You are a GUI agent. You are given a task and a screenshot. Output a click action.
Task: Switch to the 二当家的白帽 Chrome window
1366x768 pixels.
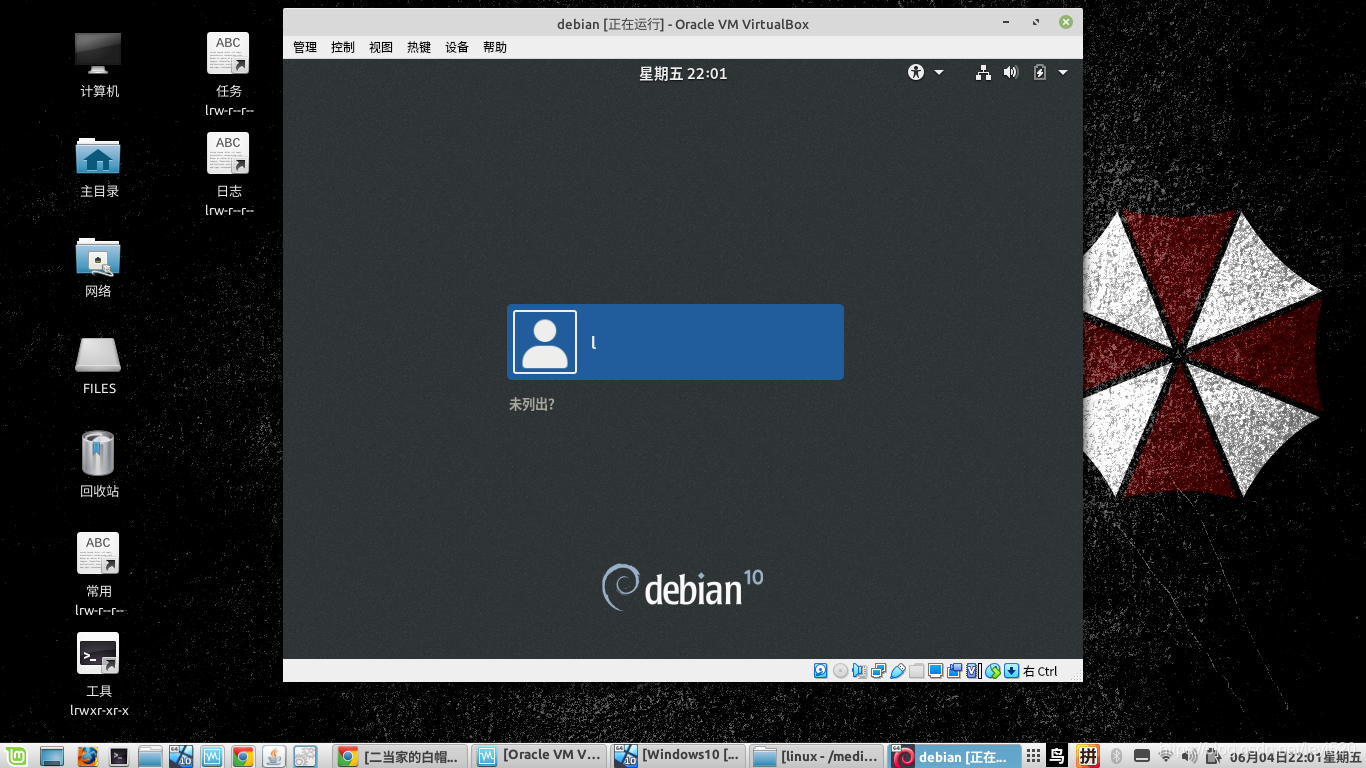point(400,757)
